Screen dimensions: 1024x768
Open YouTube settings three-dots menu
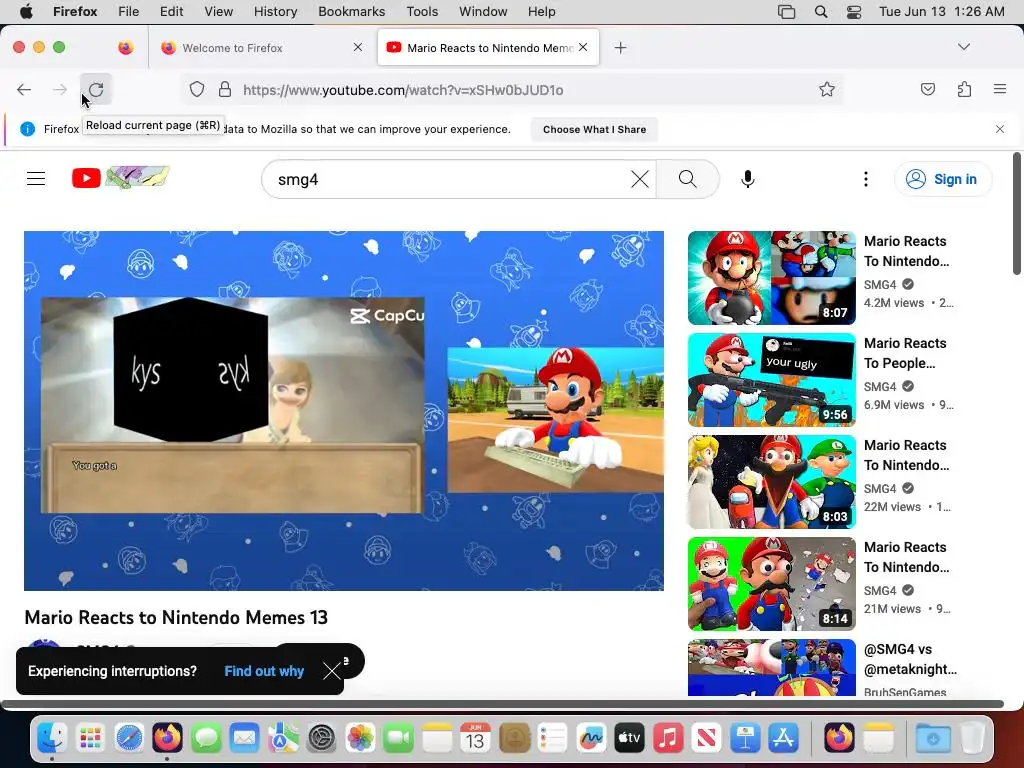point(866,179)
